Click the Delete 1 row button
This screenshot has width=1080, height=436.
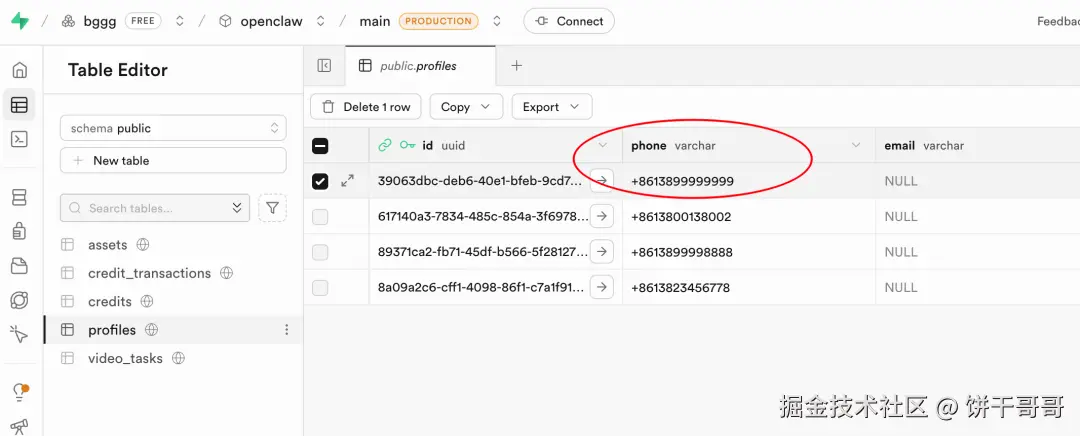[x=365, y=107]
